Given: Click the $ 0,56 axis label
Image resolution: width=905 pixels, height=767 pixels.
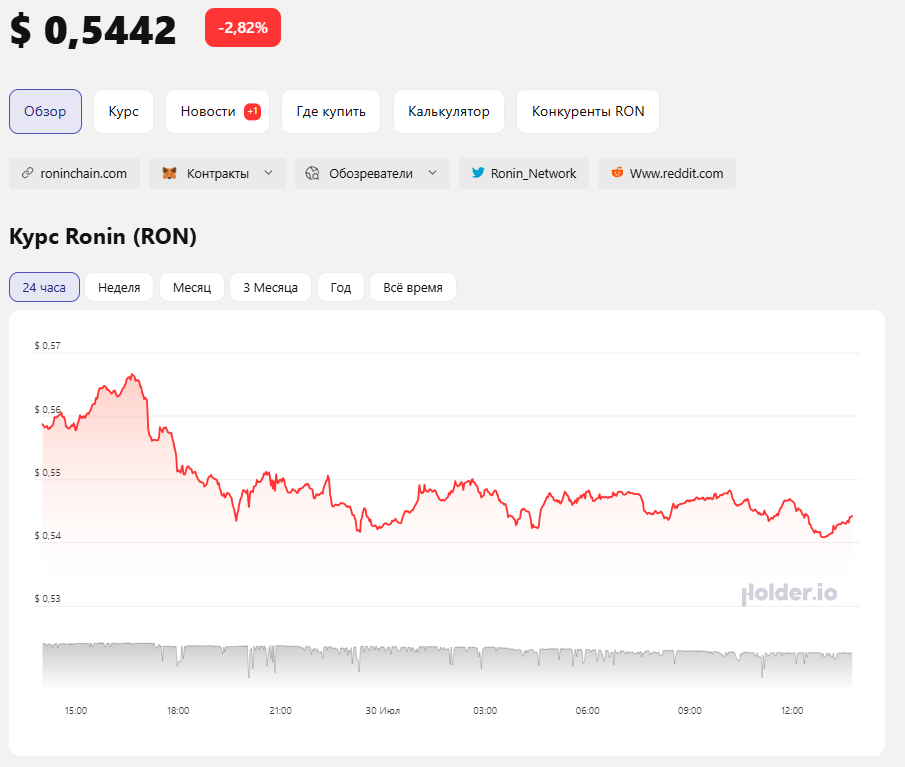Looking at the screenshot, I should tap(47, 409).
